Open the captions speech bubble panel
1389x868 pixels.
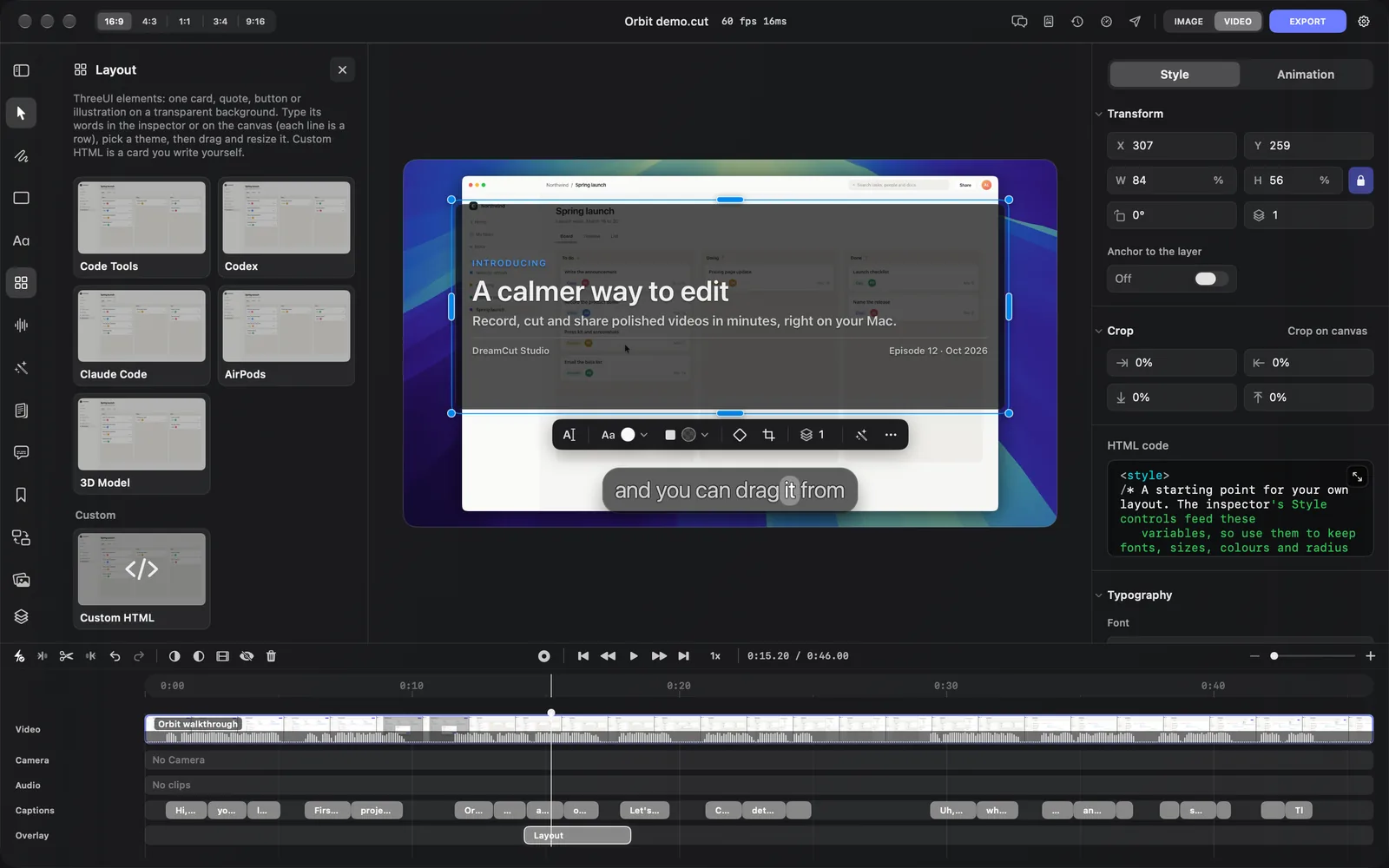point(21,452)
